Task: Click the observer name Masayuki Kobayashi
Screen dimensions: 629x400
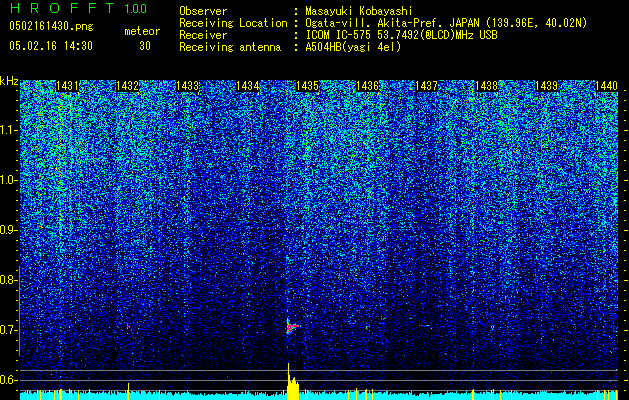Action: pyautogui.click(x=359, y=11)
